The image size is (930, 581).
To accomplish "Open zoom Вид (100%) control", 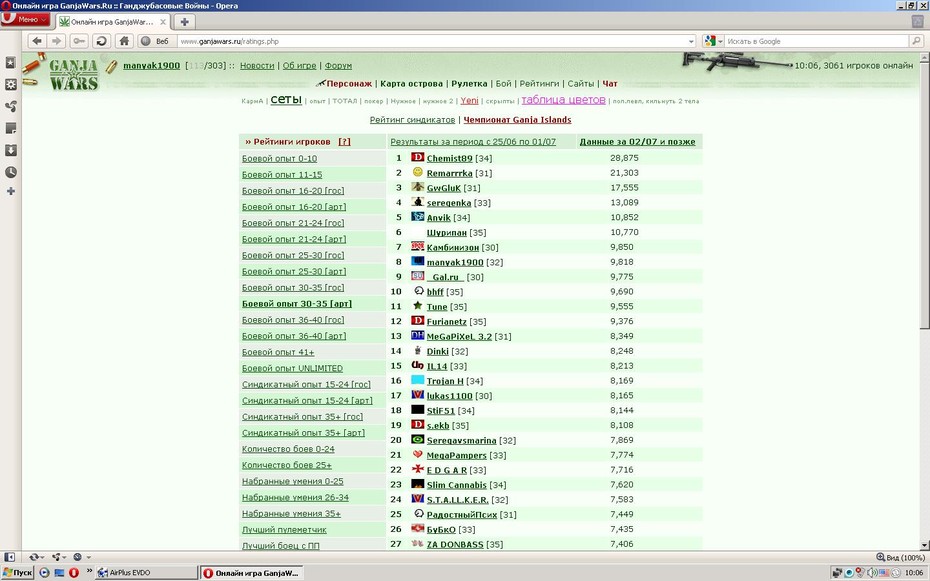I will click(x=900, y=557).
